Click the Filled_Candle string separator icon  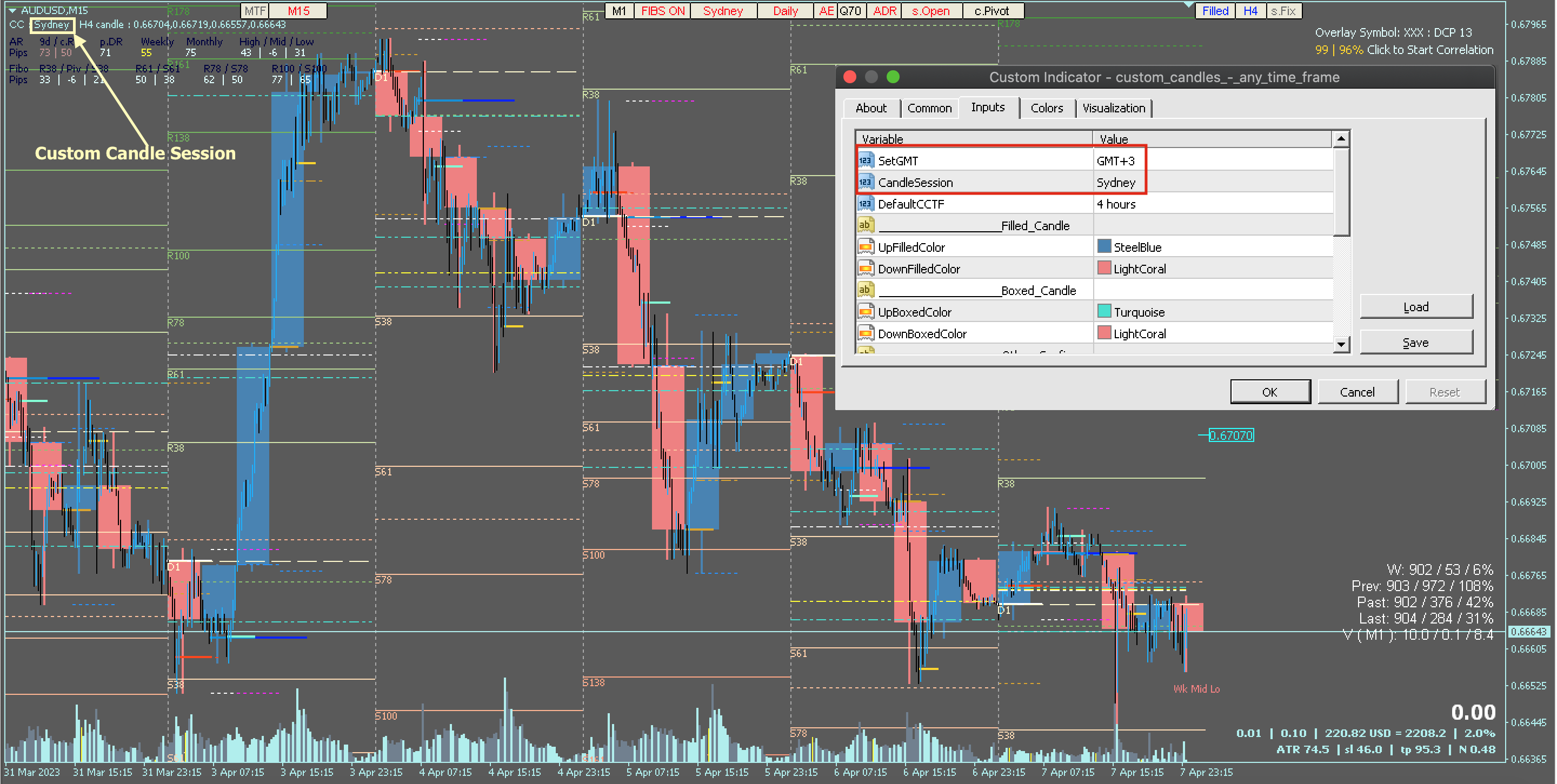click(x=866, y=225)
